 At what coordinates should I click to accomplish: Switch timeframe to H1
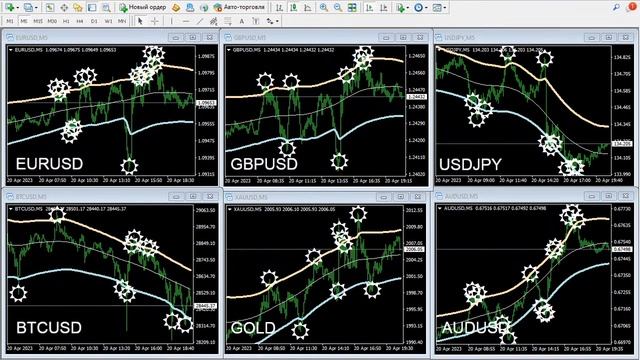pos(66,21)
